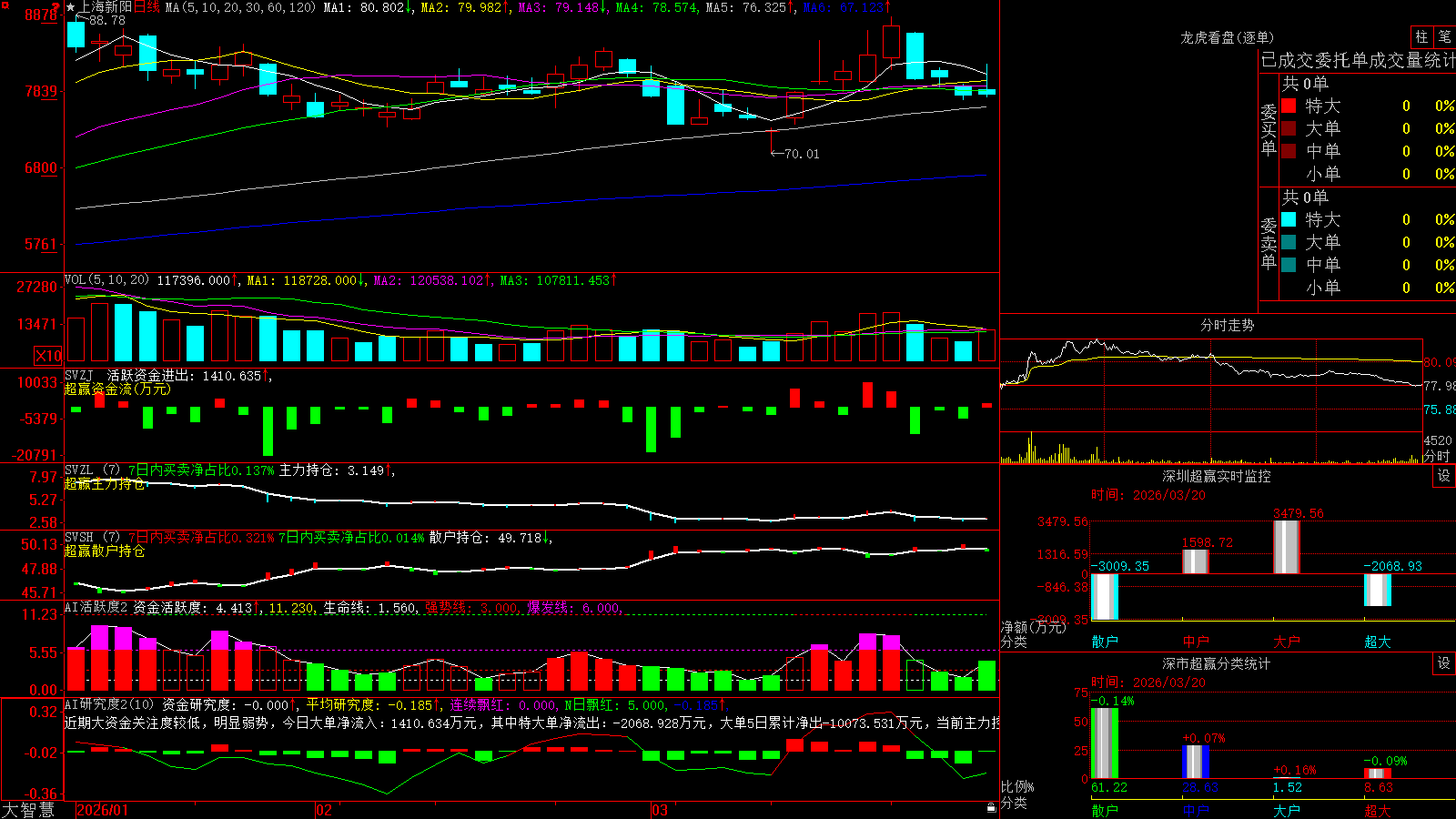The height and width of the screenshot is (819, 1456).
Task: Click the 散户 bar in the 实时监控 chart
Action: pyautogui.click(x=1105, y=597)
